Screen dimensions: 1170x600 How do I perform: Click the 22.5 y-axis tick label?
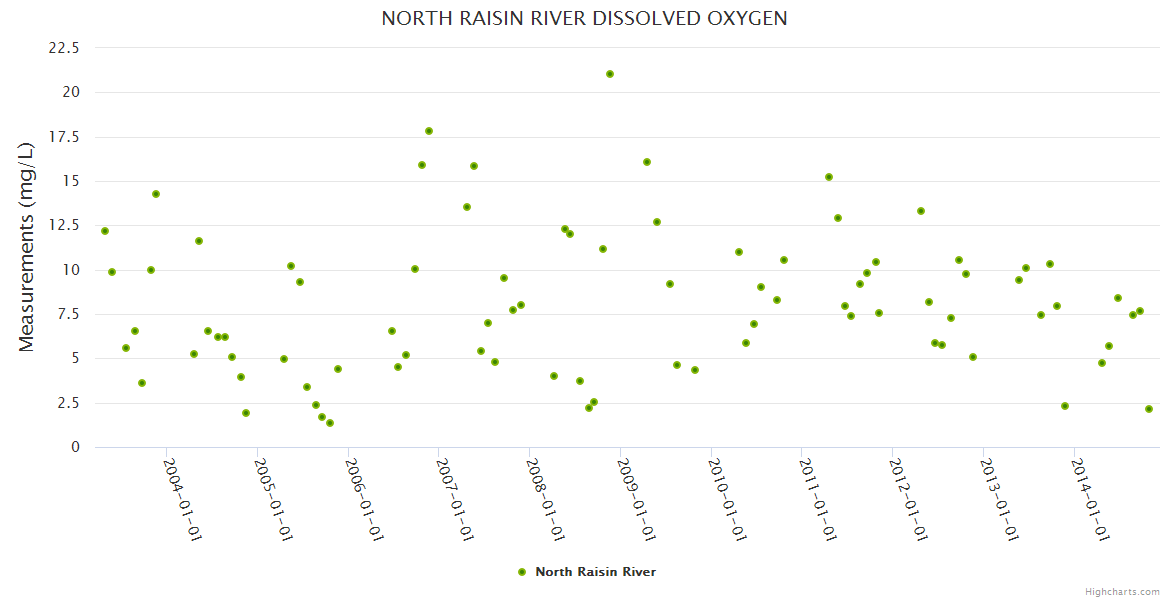pyautogui.click(x=66, y=47)
